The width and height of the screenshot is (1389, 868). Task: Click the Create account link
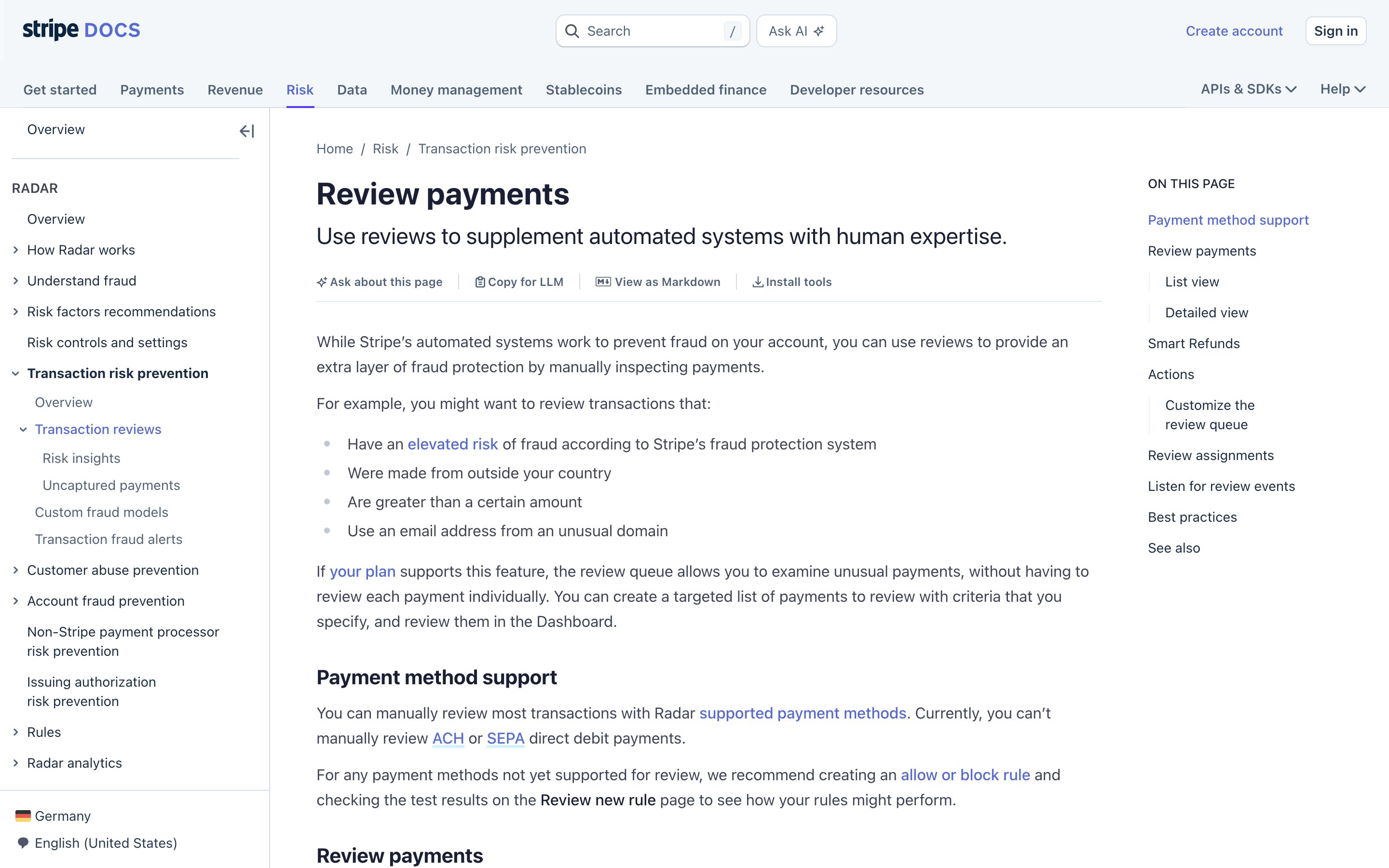coord(1234,31)
